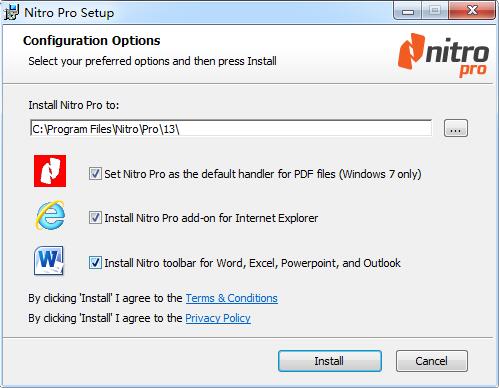Click the Internet Explorer icon

[x=50, y=215]
